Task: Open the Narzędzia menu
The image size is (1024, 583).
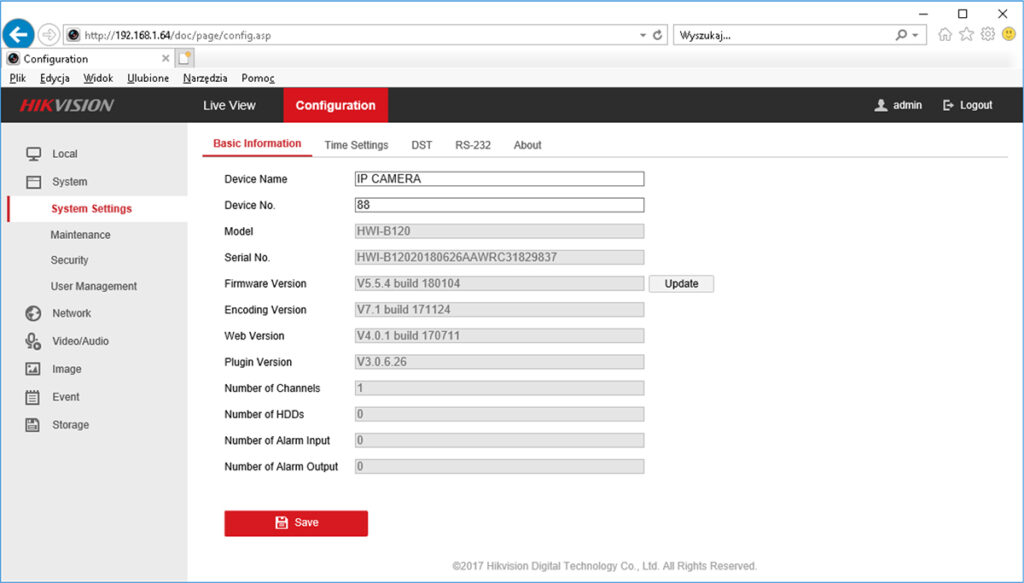Action: [x=204, y=77]
